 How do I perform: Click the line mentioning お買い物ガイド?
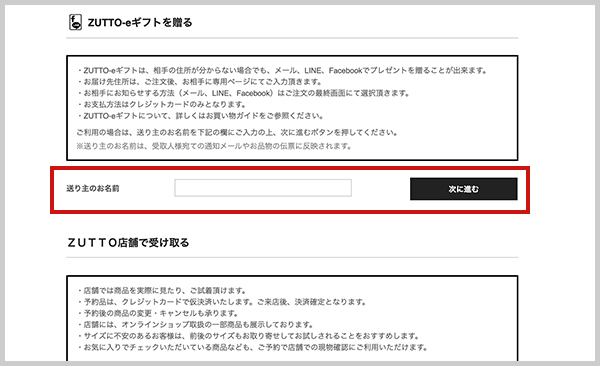pyautogui.click(x=201, y=116)
